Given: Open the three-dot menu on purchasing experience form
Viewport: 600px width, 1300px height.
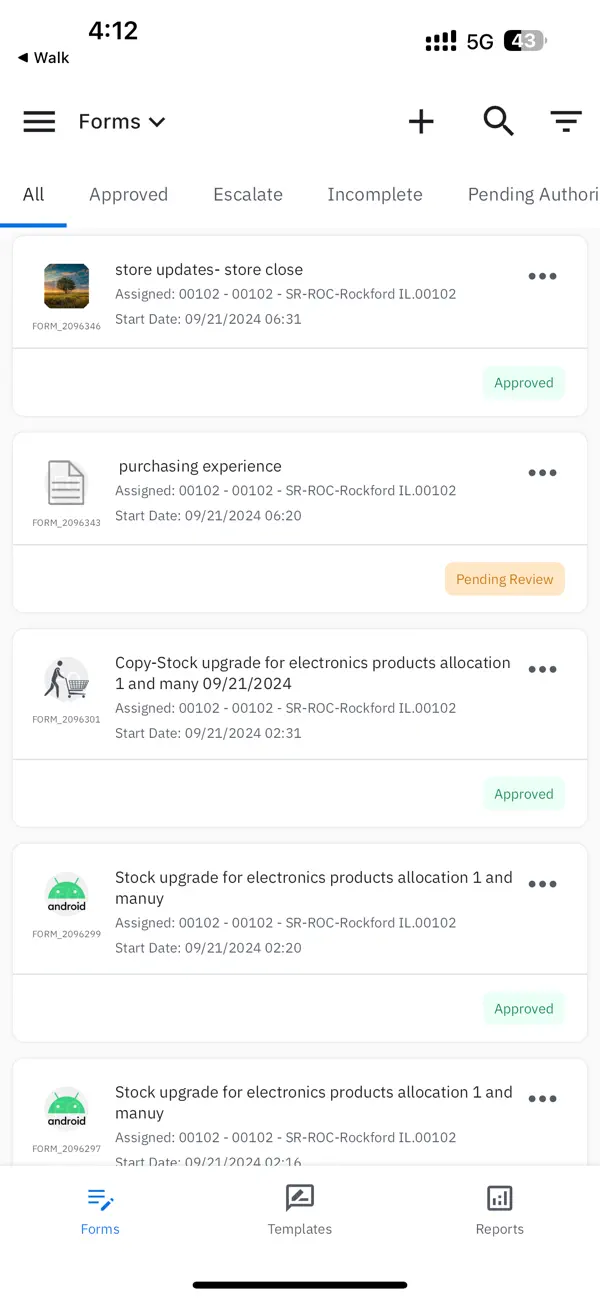Looking at the screenshot, I should pos(542,472).
